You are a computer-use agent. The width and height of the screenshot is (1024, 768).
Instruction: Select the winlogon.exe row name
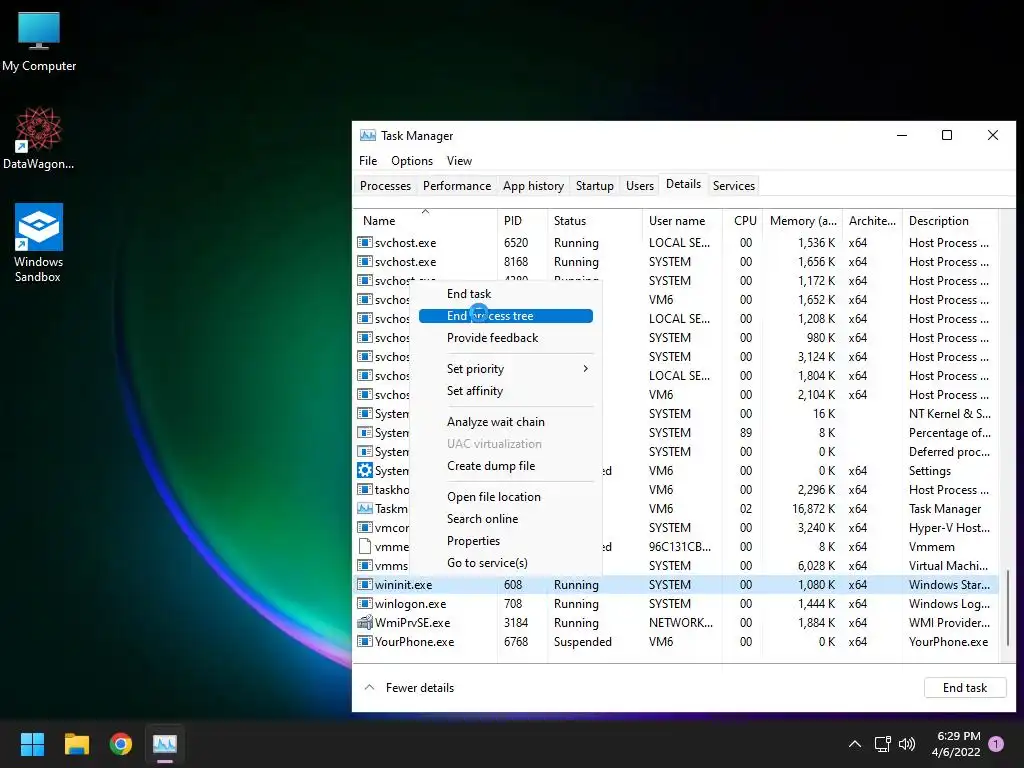[x=411, y=603]
